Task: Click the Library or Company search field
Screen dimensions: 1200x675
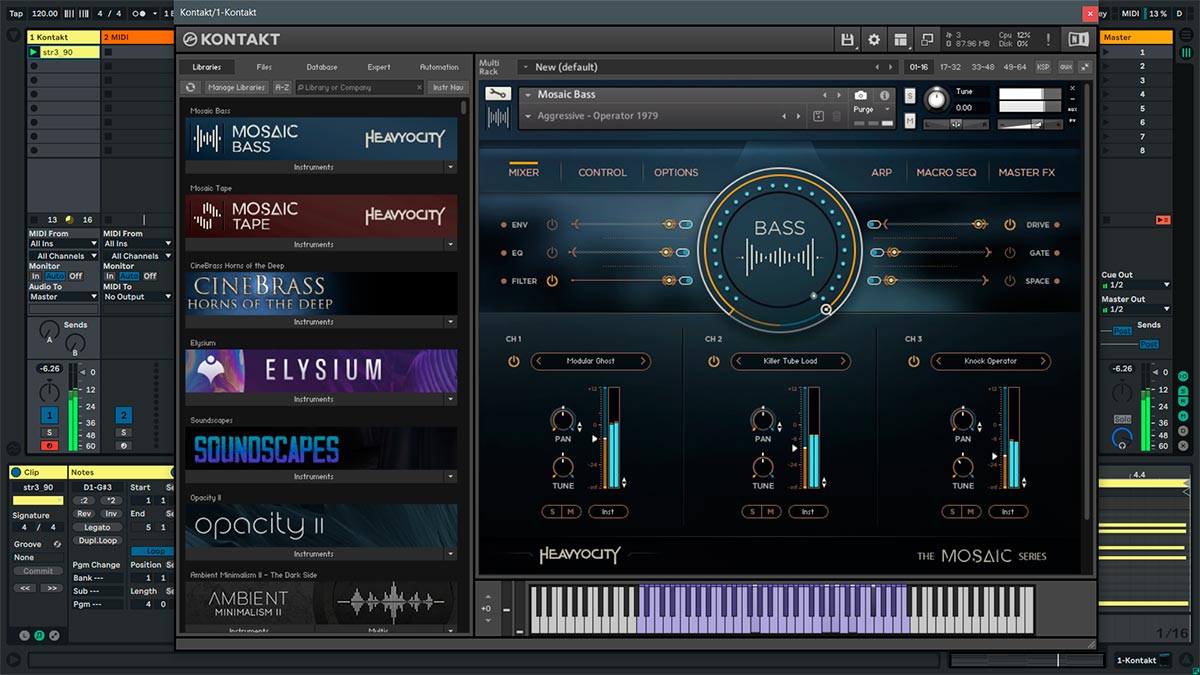Action: coord(359,88)
